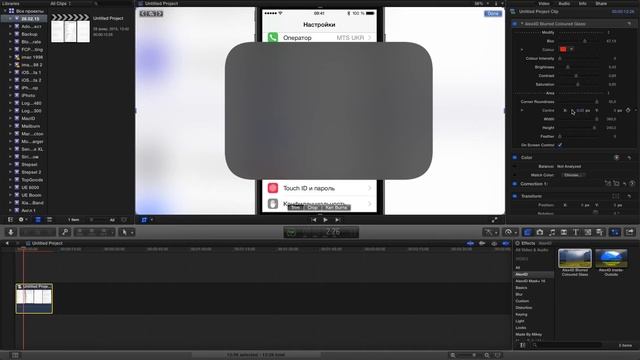Open the Music and Sound browser
Viewport: 640px width, 360px height.
click(x=552, y=232)
